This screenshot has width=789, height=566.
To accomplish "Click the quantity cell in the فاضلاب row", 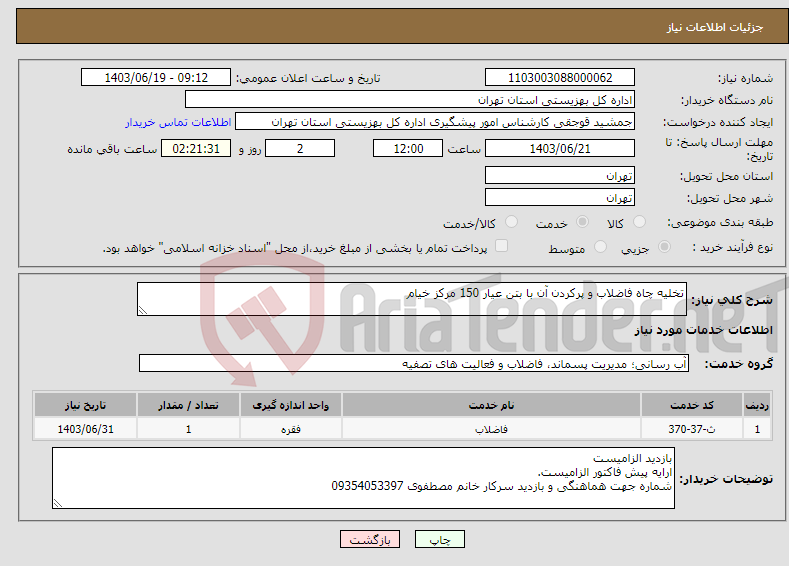I will coord(188,429).
